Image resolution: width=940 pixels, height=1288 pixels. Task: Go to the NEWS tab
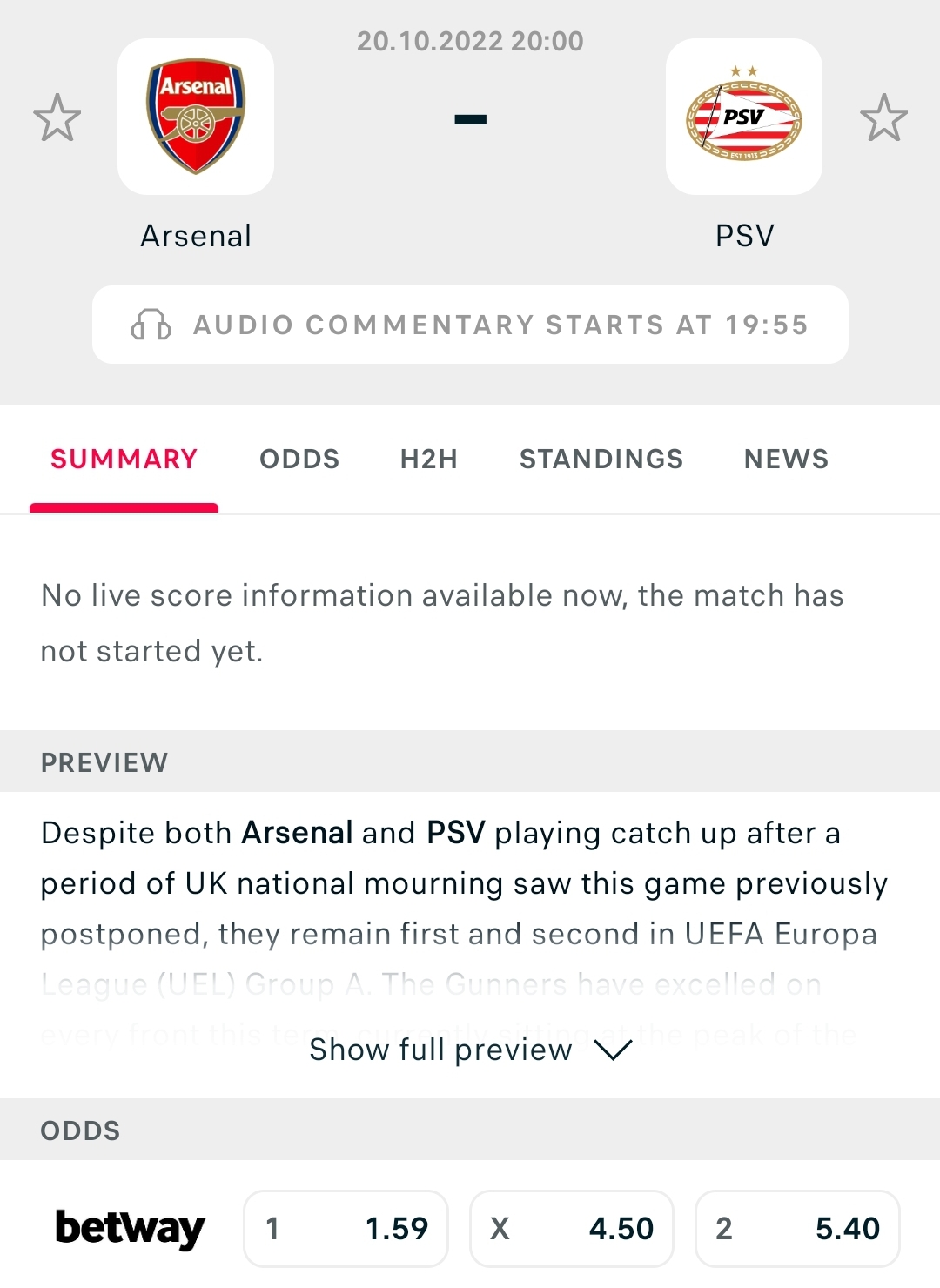click(x=787, y=459)
